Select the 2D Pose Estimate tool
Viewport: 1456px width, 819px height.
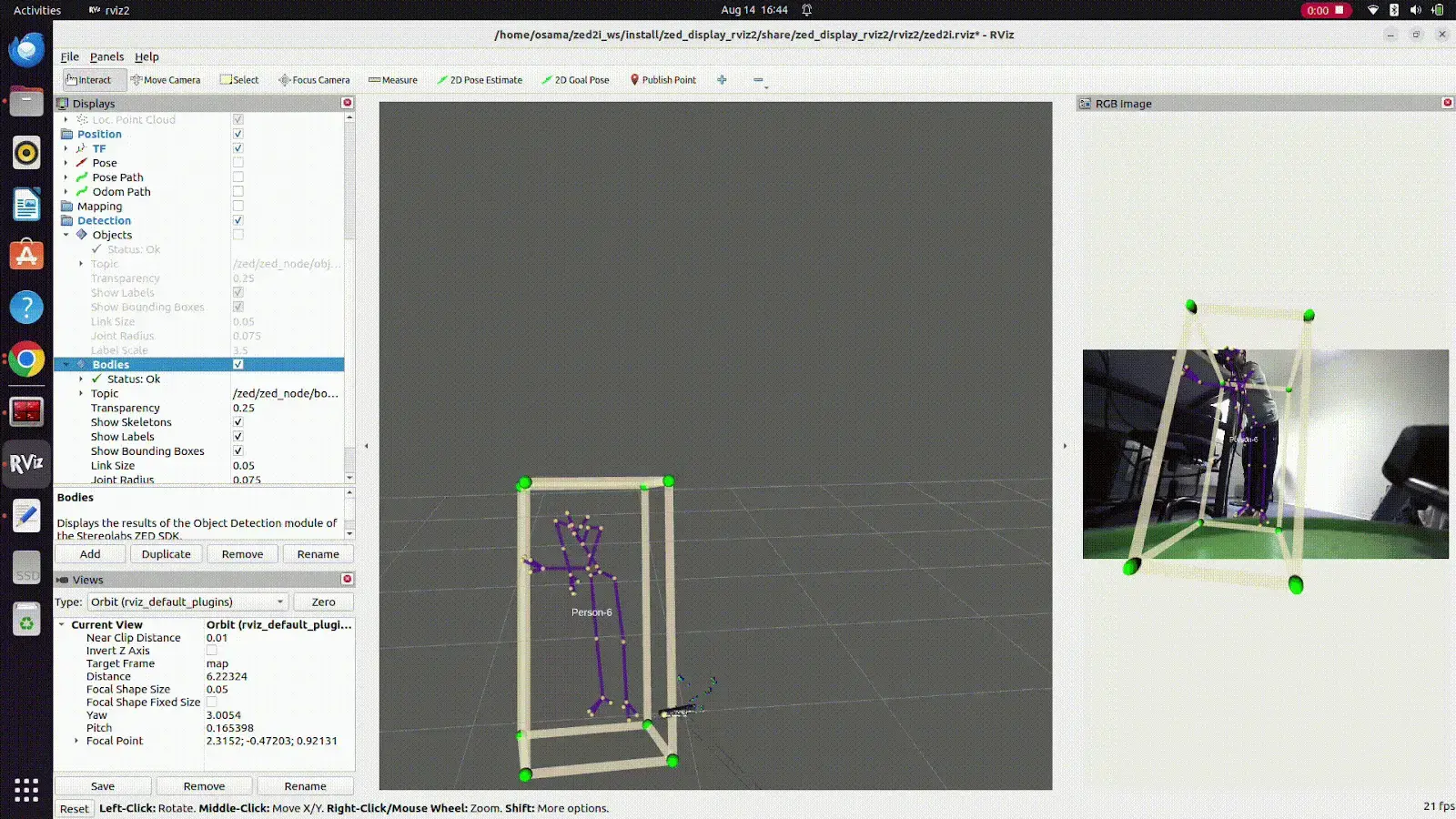[x=480, y=80]
